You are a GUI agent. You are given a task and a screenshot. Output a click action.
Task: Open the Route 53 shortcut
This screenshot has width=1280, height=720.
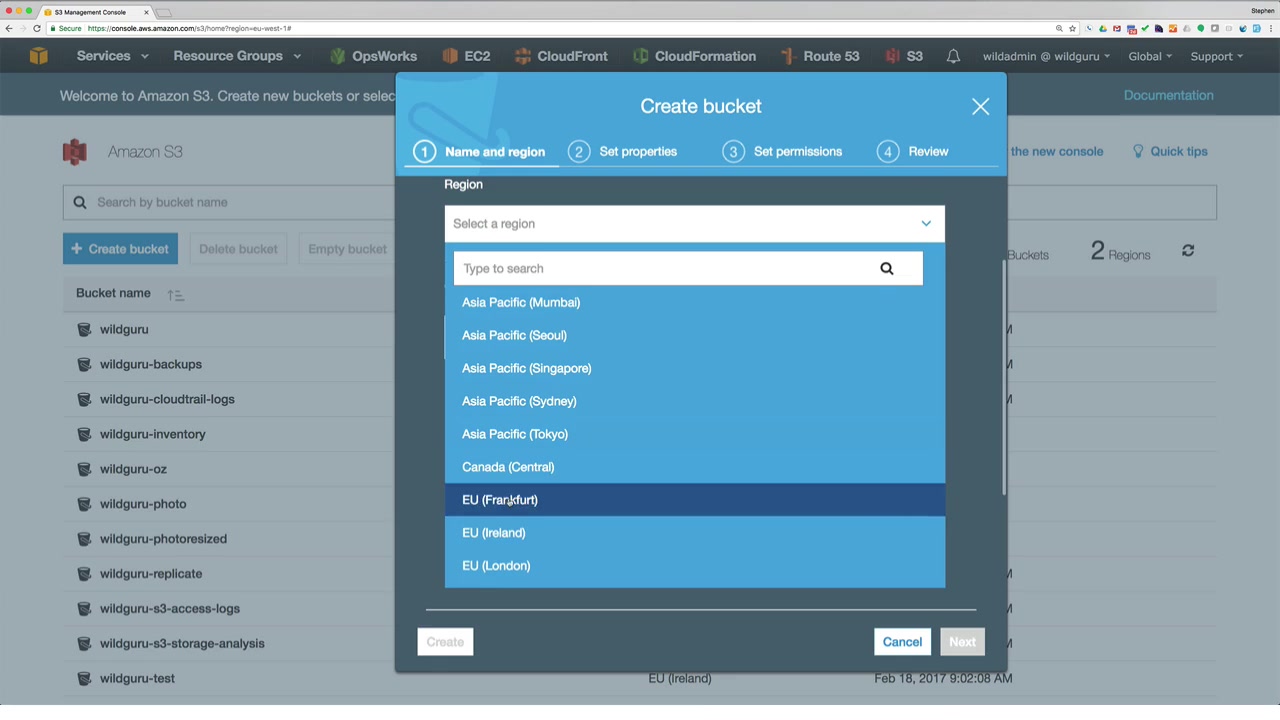pos(820,56)
